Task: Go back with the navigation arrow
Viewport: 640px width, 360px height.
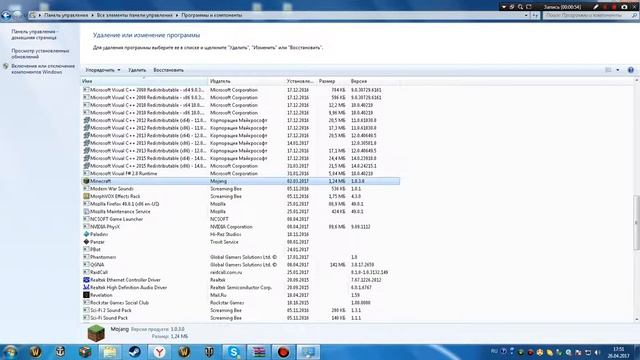Action: [x=6, y=15]
